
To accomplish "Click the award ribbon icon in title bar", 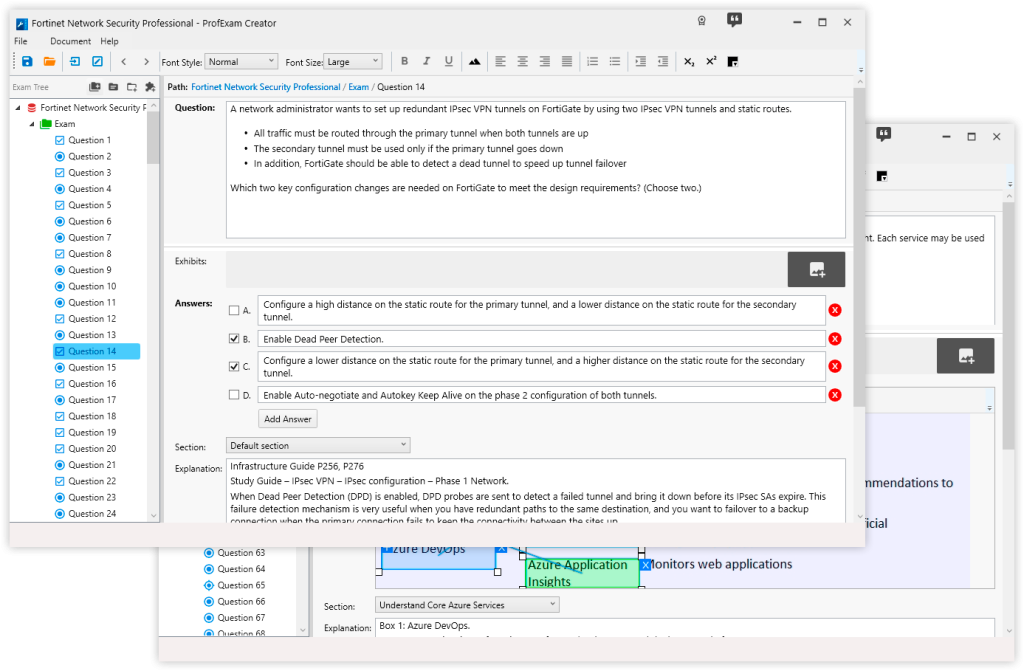I will point(702,21).
